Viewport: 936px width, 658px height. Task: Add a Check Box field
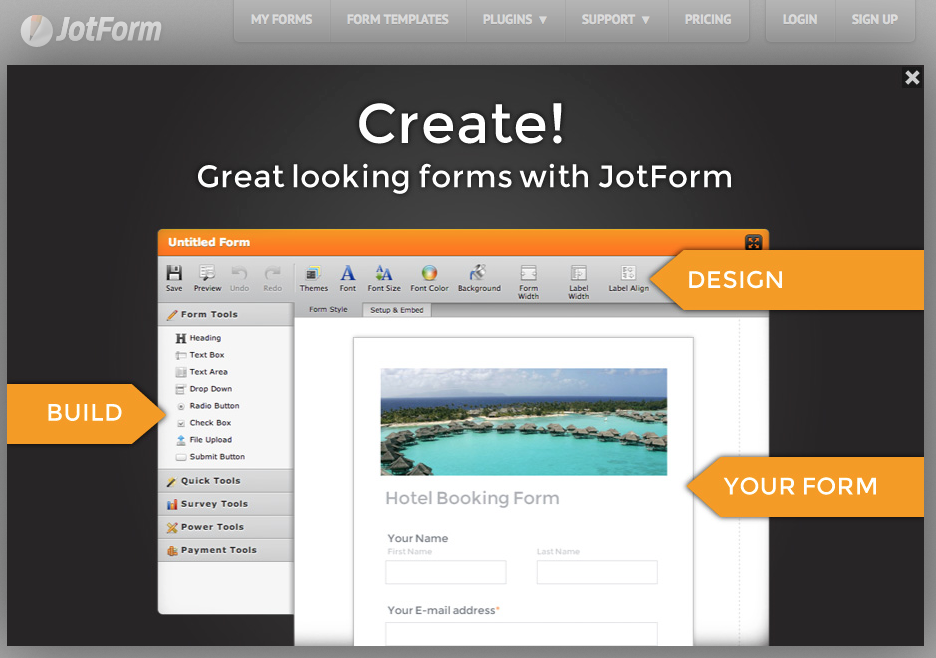pyautogui.click(x=204, y=423)
